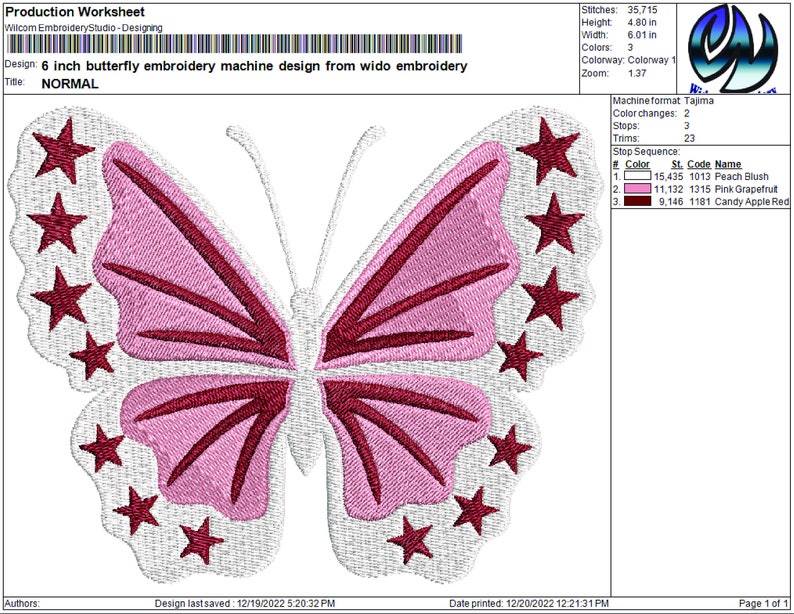Click the "Authors:" footer label

pyautogui.click(x=22, y=603)
